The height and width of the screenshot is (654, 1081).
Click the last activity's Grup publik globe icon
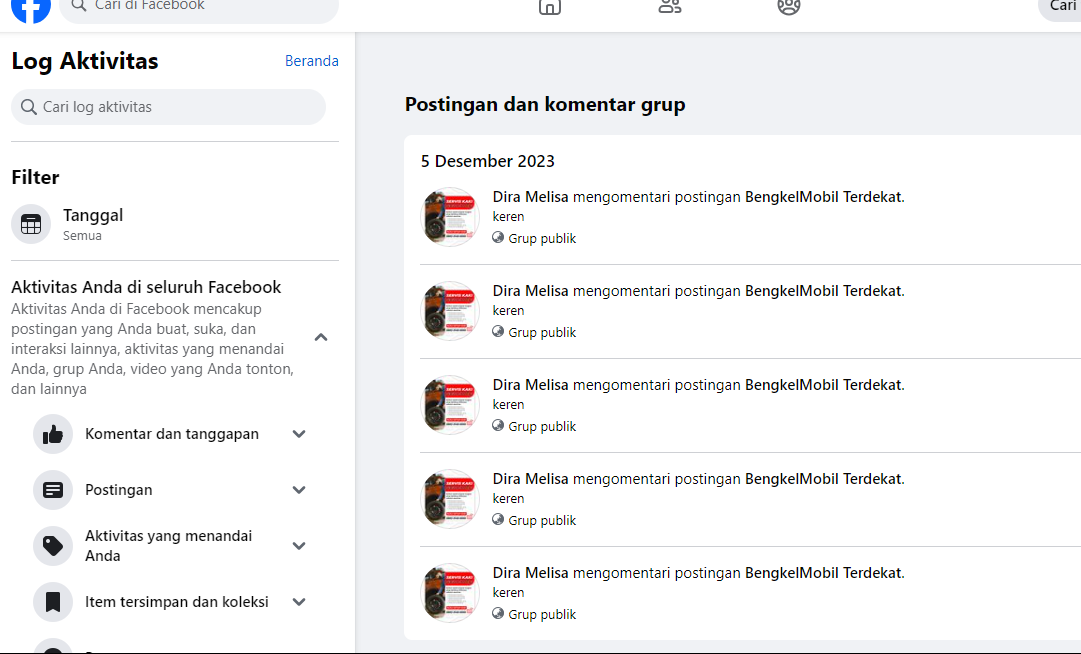[x=498, y=613]
